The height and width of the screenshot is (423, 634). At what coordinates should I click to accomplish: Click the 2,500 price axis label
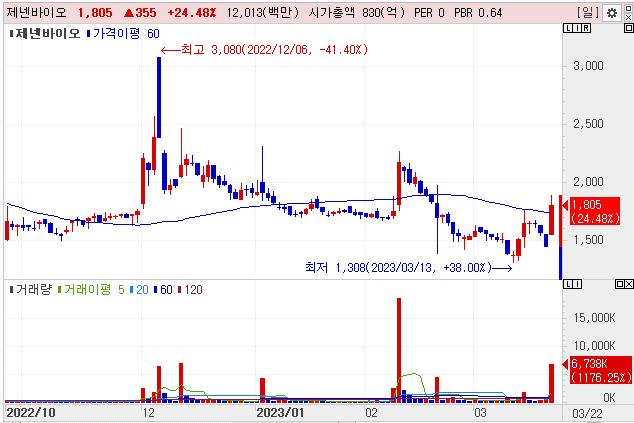pos(588,124)
